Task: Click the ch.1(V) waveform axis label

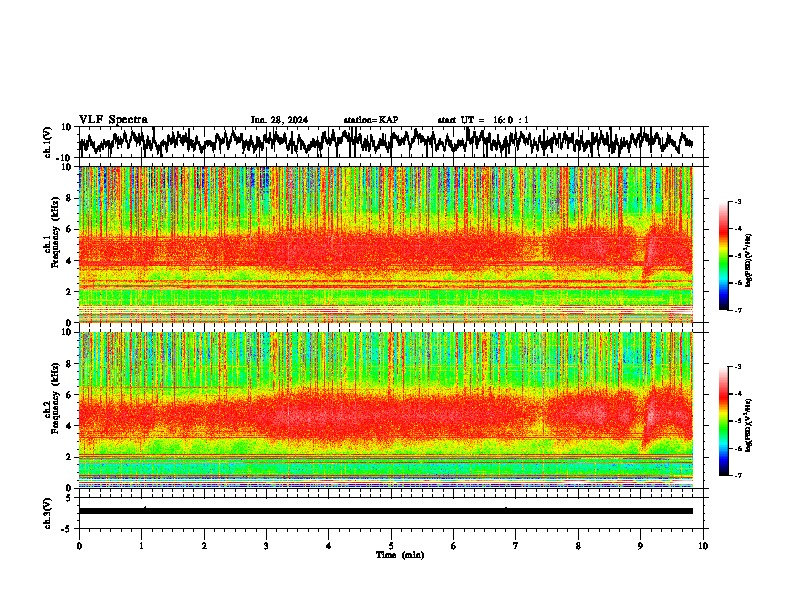Action: point(48,142)
